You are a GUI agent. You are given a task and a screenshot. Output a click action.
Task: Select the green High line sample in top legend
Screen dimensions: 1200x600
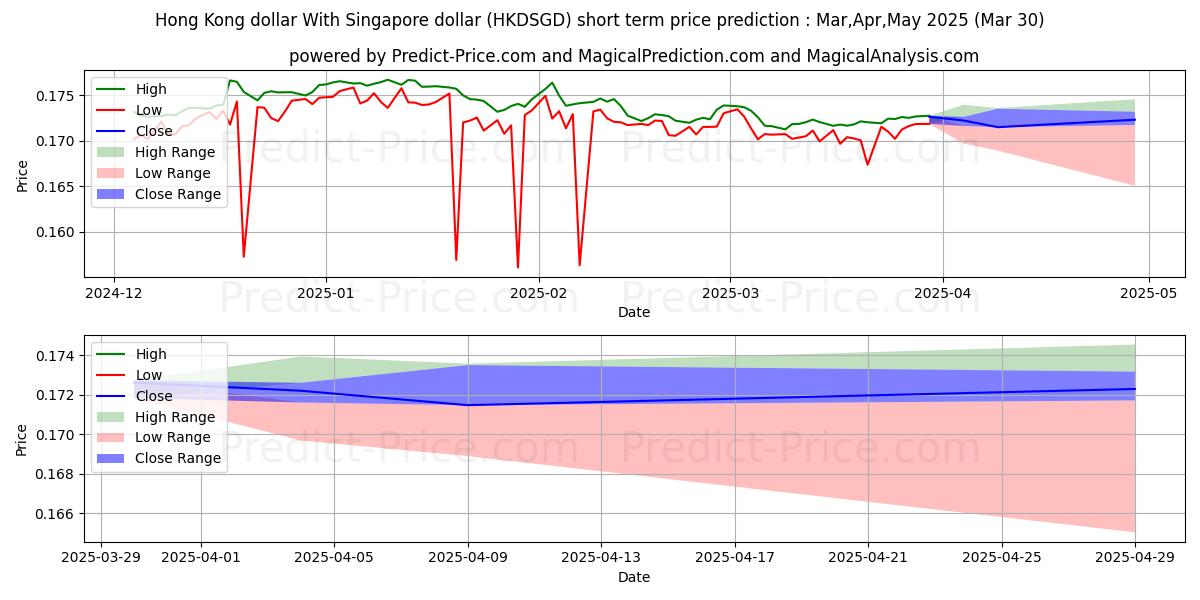click(x=113, y=88)
